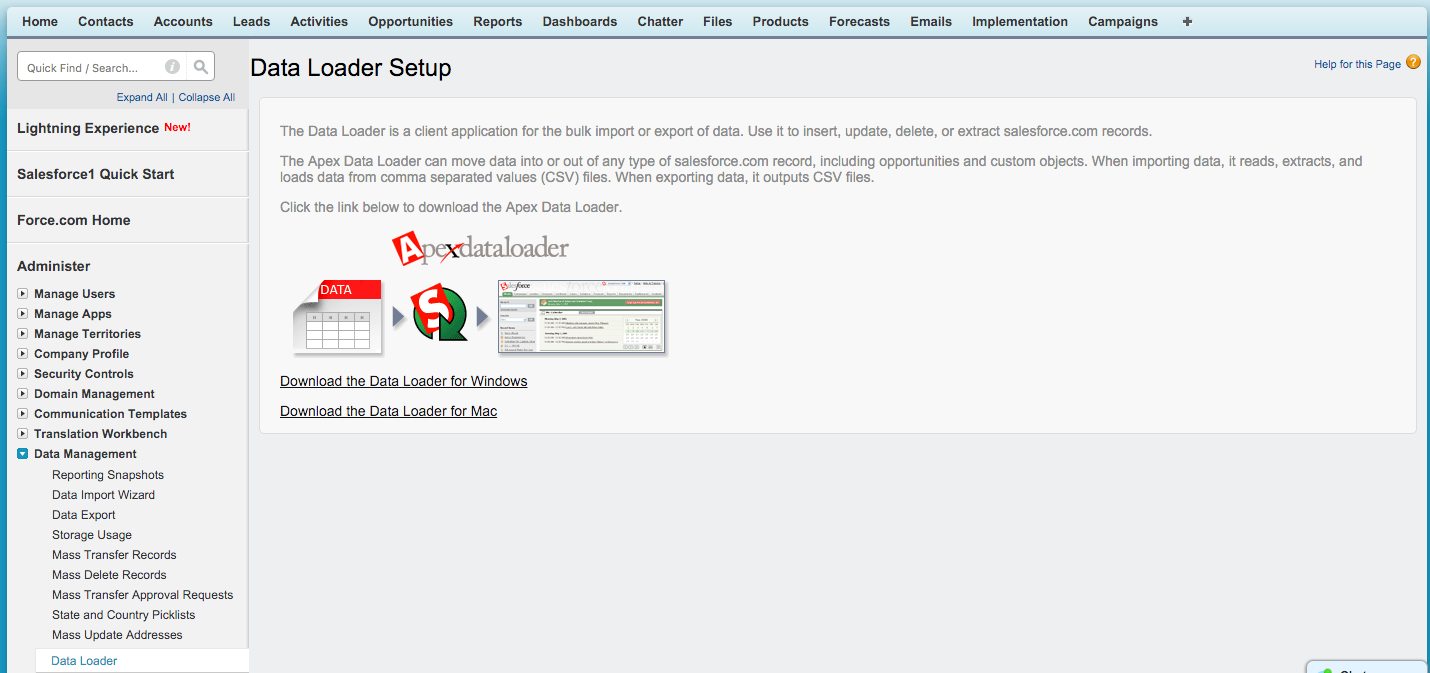Click the Expand All link
Screen dimensions: 1430x673
tap(142, 97)
